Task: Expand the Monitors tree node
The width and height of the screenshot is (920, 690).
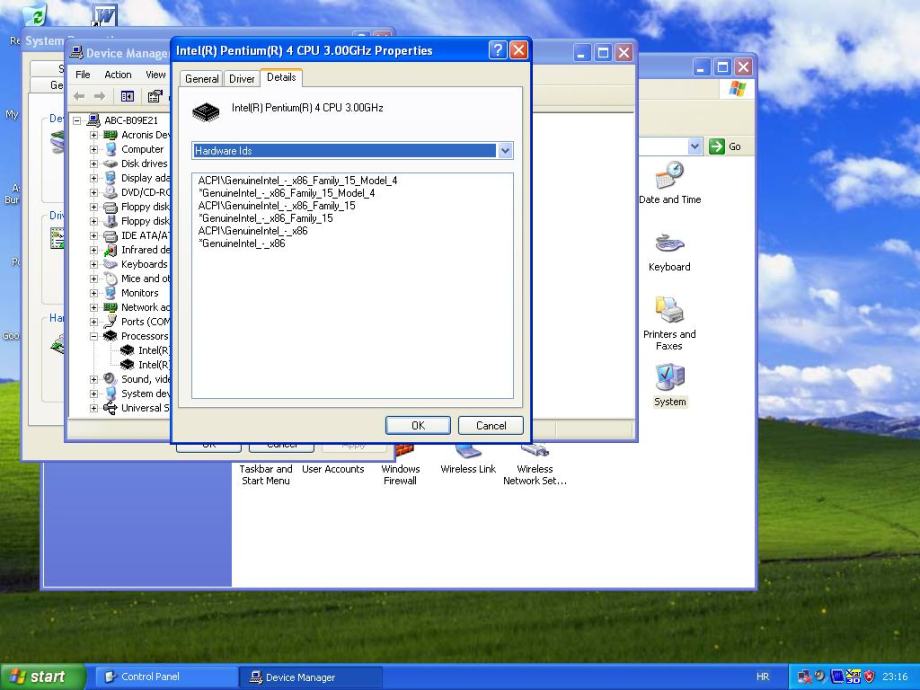Action: (x=95, y=294)
